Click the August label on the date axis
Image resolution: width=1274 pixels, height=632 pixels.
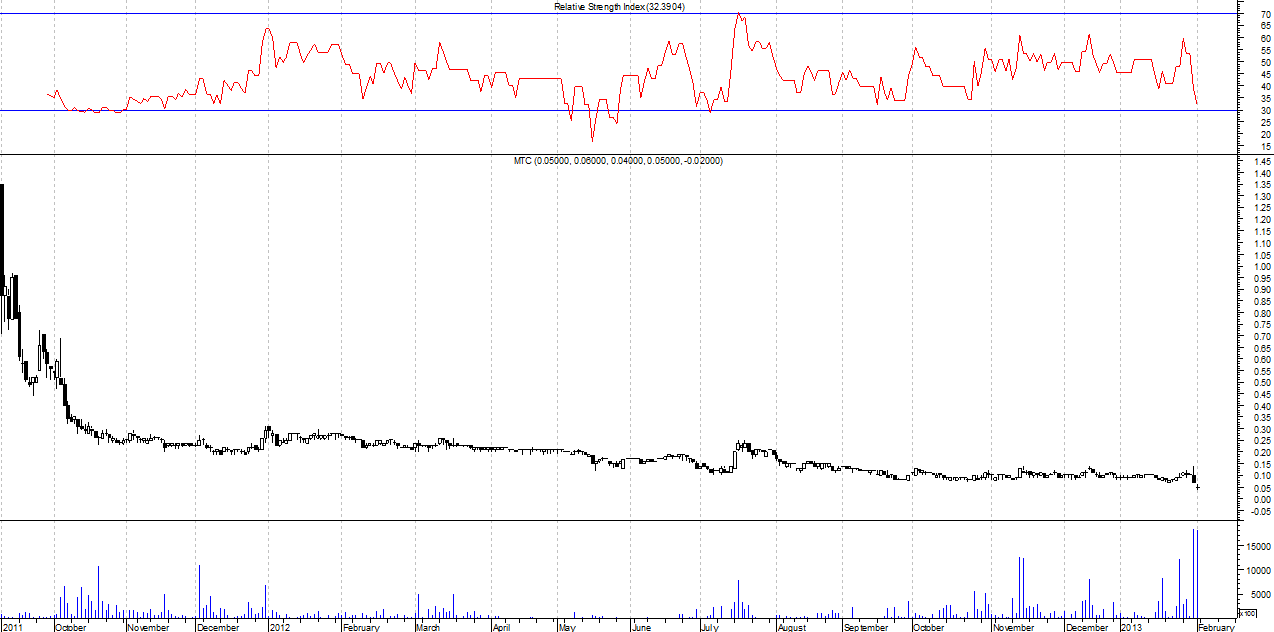pos(792,627)
